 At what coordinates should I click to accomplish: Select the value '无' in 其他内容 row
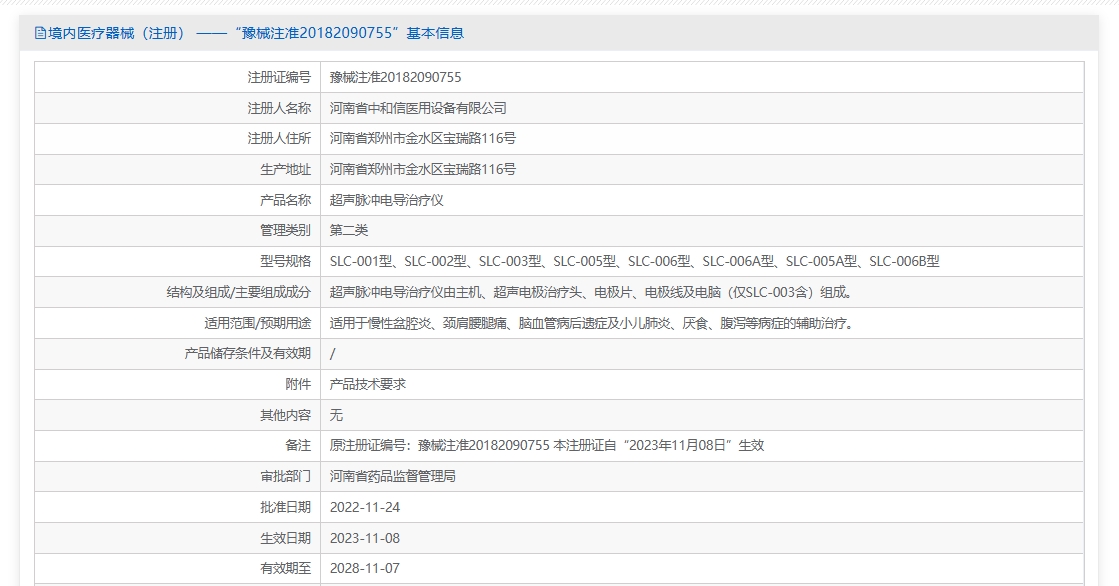tap(336, 415)
